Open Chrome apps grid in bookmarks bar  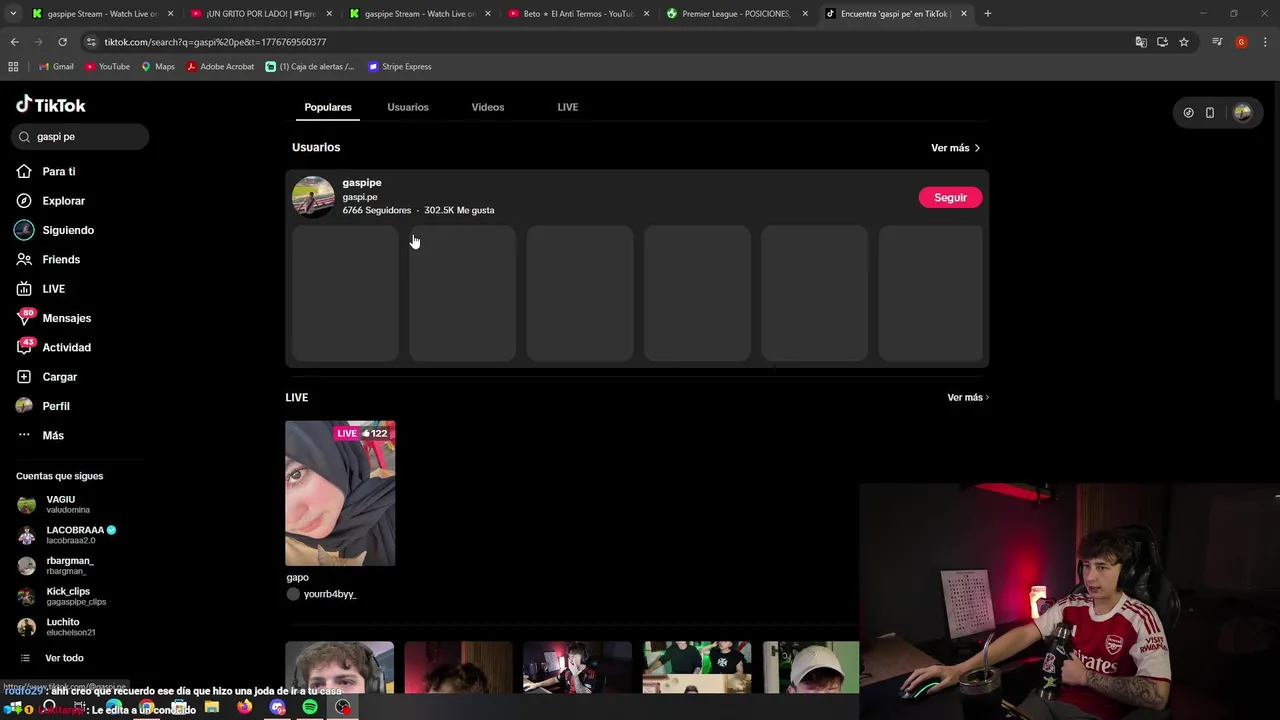pos(13,66)
